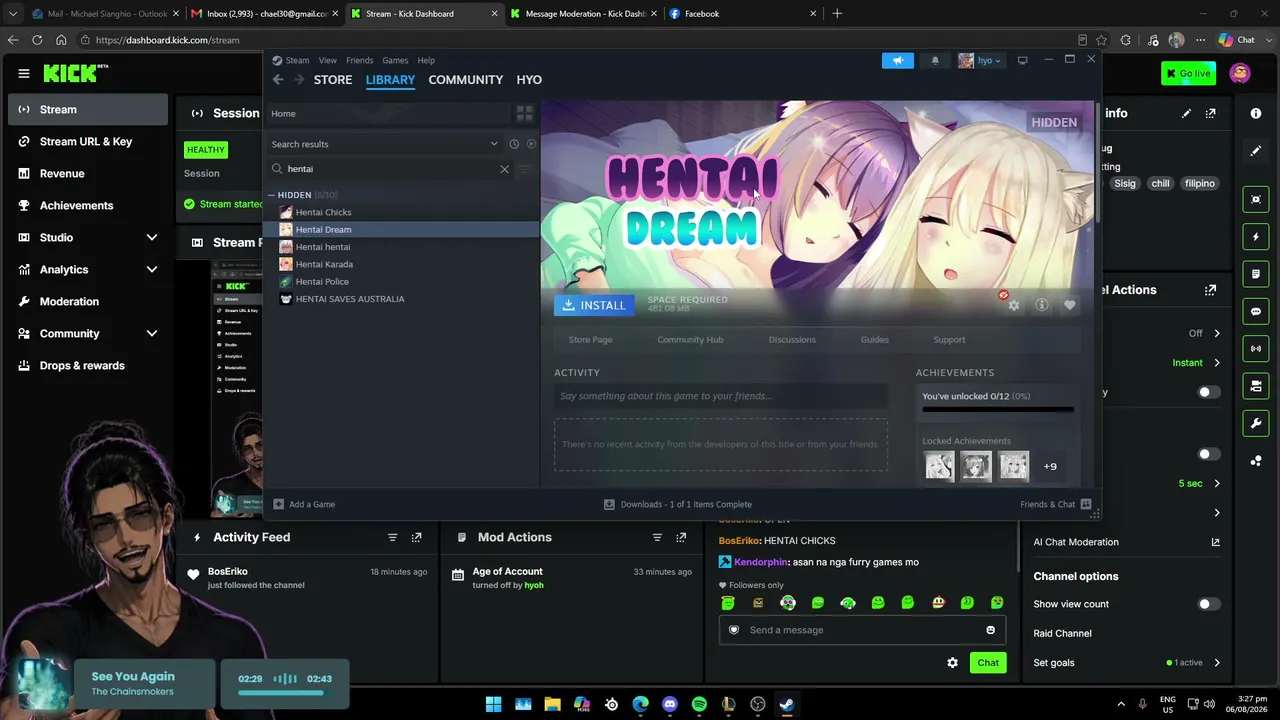Viewport: 1280px width, 720px height.
Task: Expand the Set goals option
Action: (x=1216, y=662)
